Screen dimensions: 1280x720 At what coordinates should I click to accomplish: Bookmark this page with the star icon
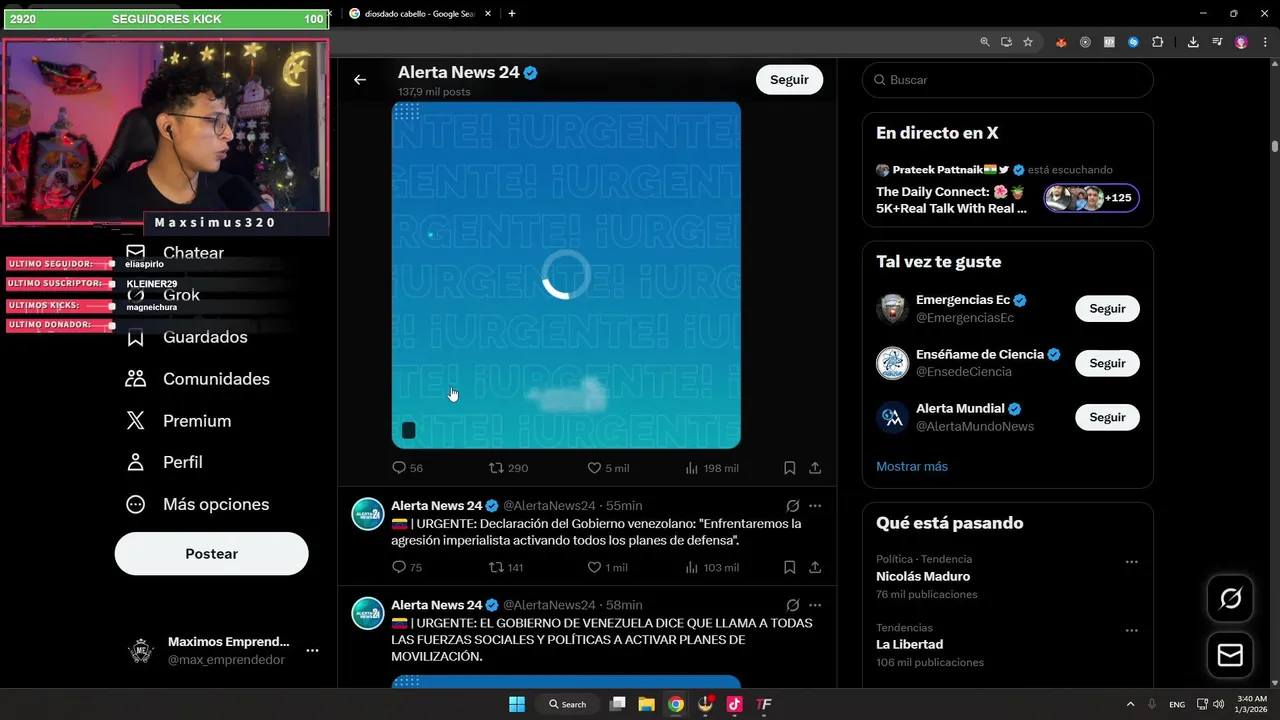(1028, 42)
